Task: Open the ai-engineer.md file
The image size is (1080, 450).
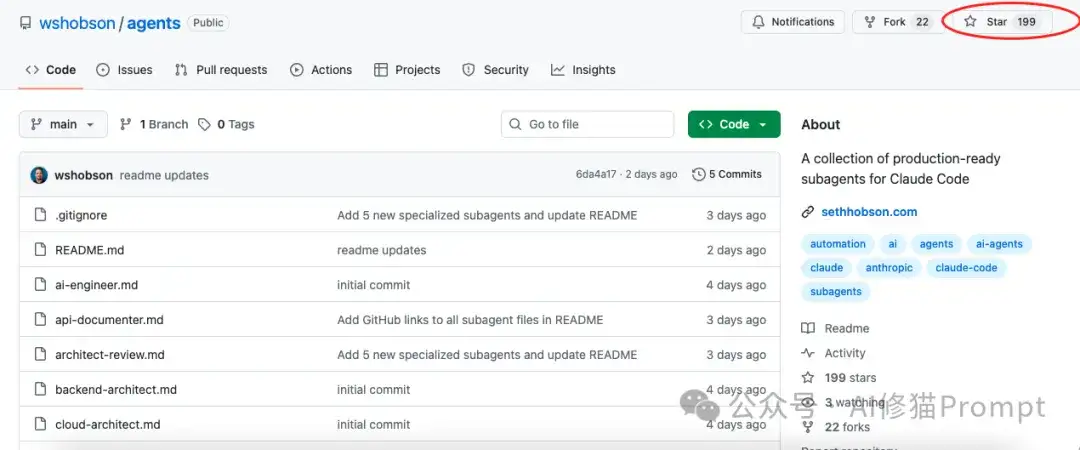Action: click(x=96, y=285)
